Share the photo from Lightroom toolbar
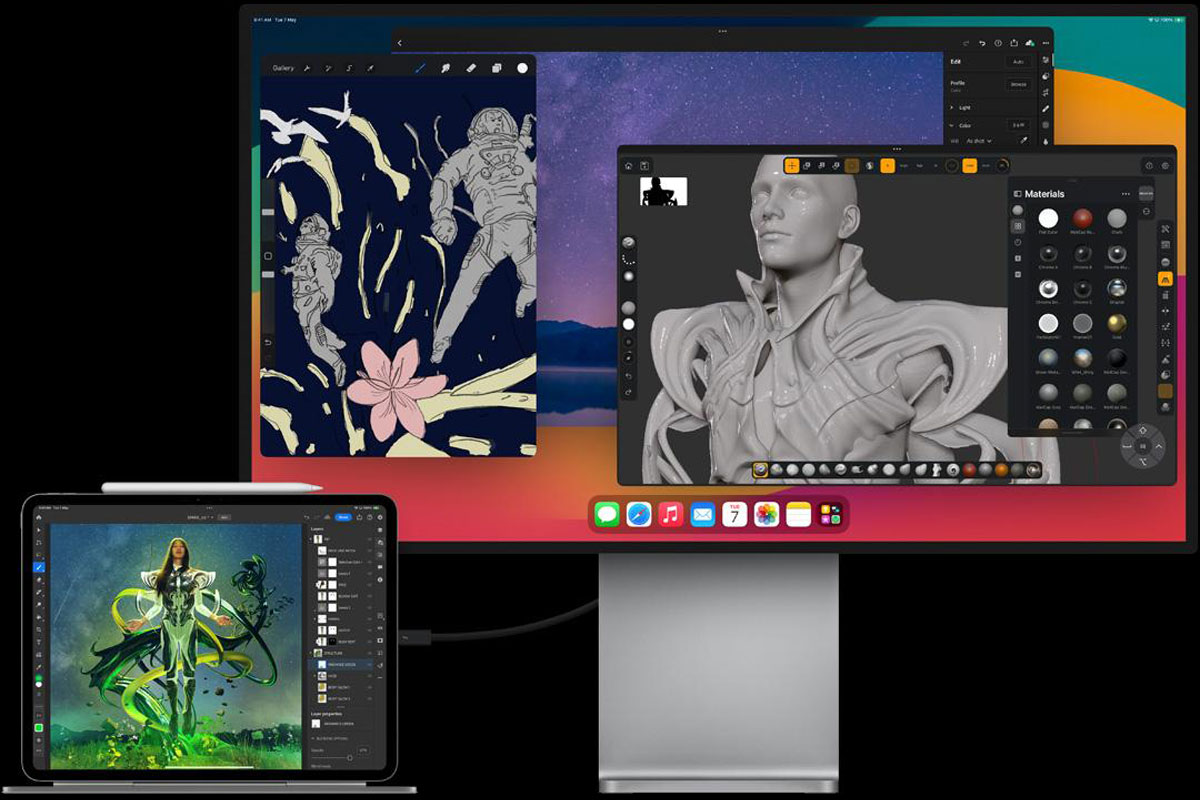The image size is (1200, 800). coord(1014,43)
